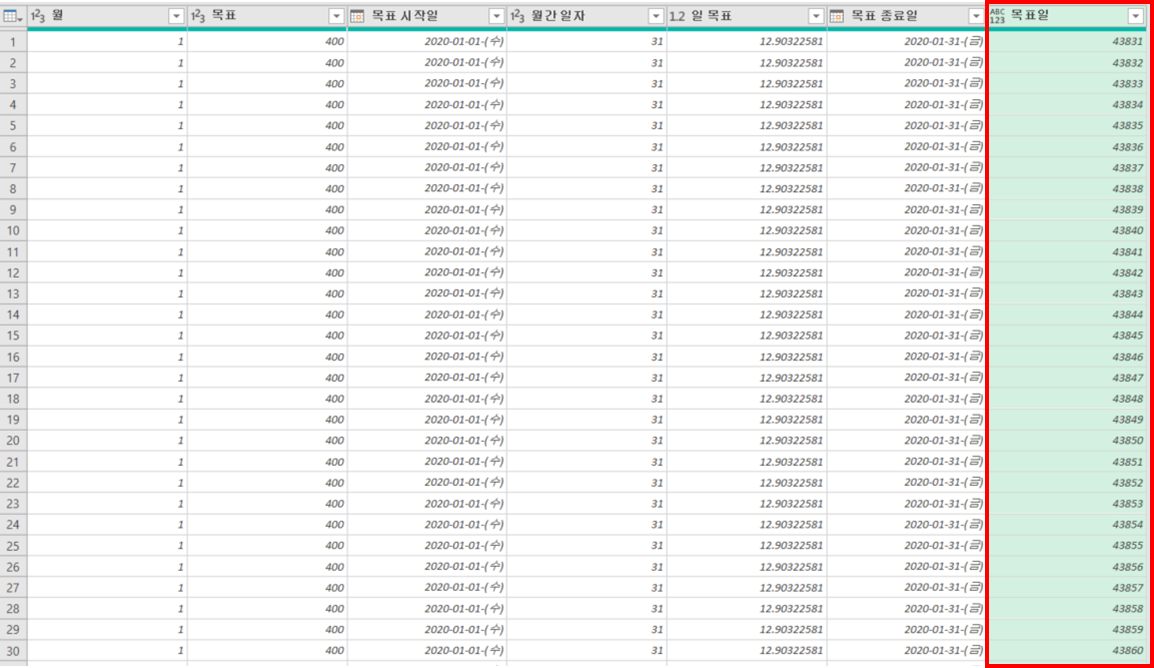Click the cell with value 43838
The image size is (1154, 668).
click(1066, 189)
